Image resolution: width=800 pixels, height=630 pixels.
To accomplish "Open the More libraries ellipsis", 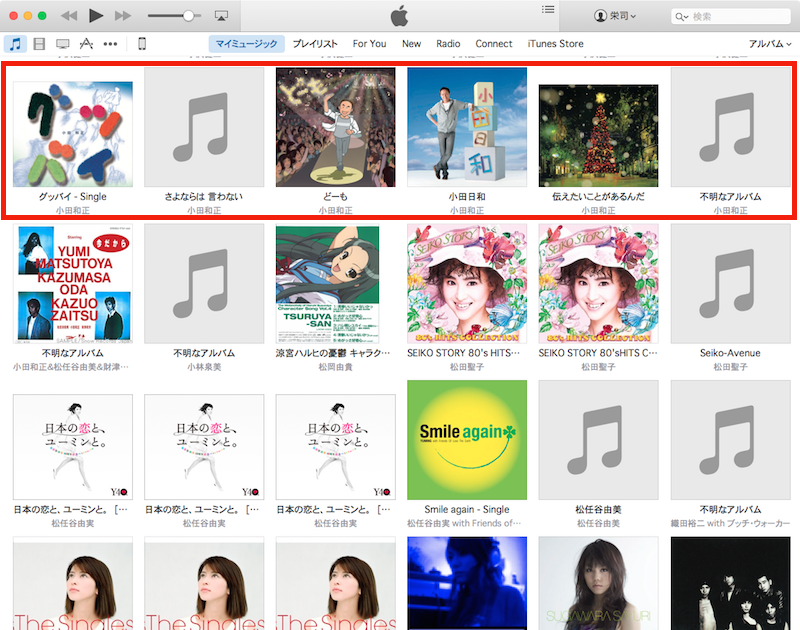I will click(110, 44).
